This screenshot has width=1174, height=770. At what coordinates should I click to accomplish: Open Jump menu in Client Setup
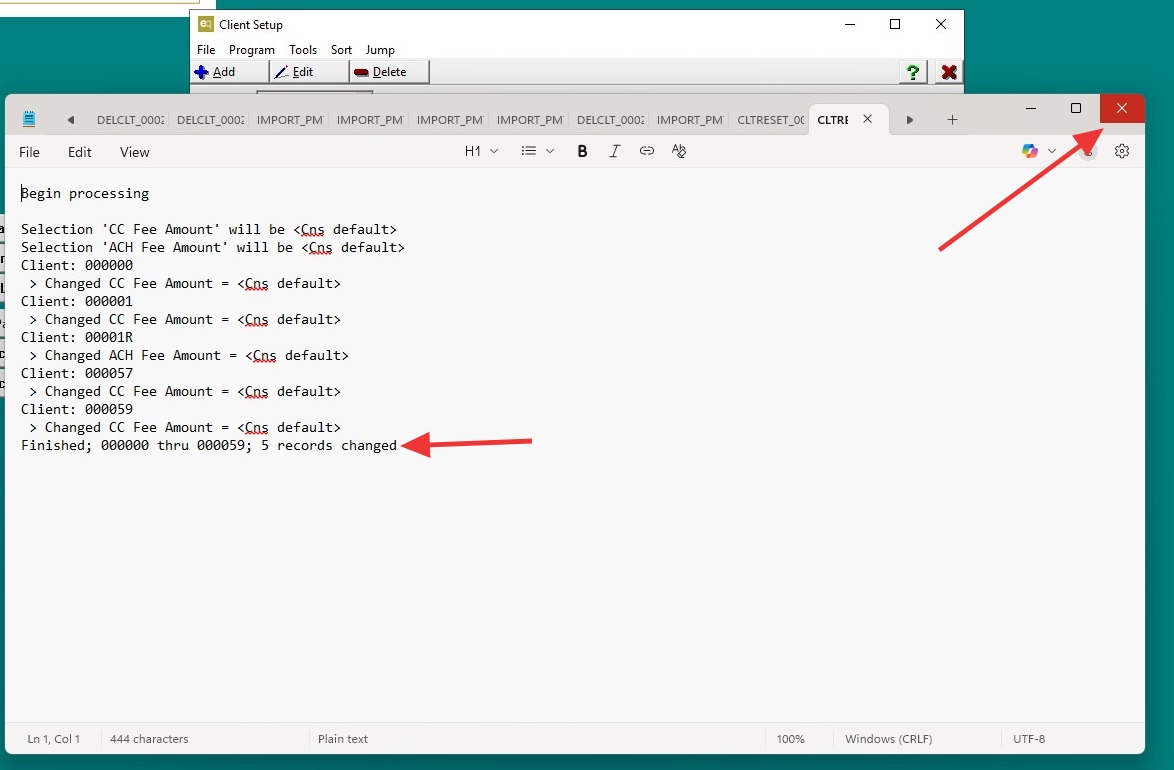click(x=380, y=49)
